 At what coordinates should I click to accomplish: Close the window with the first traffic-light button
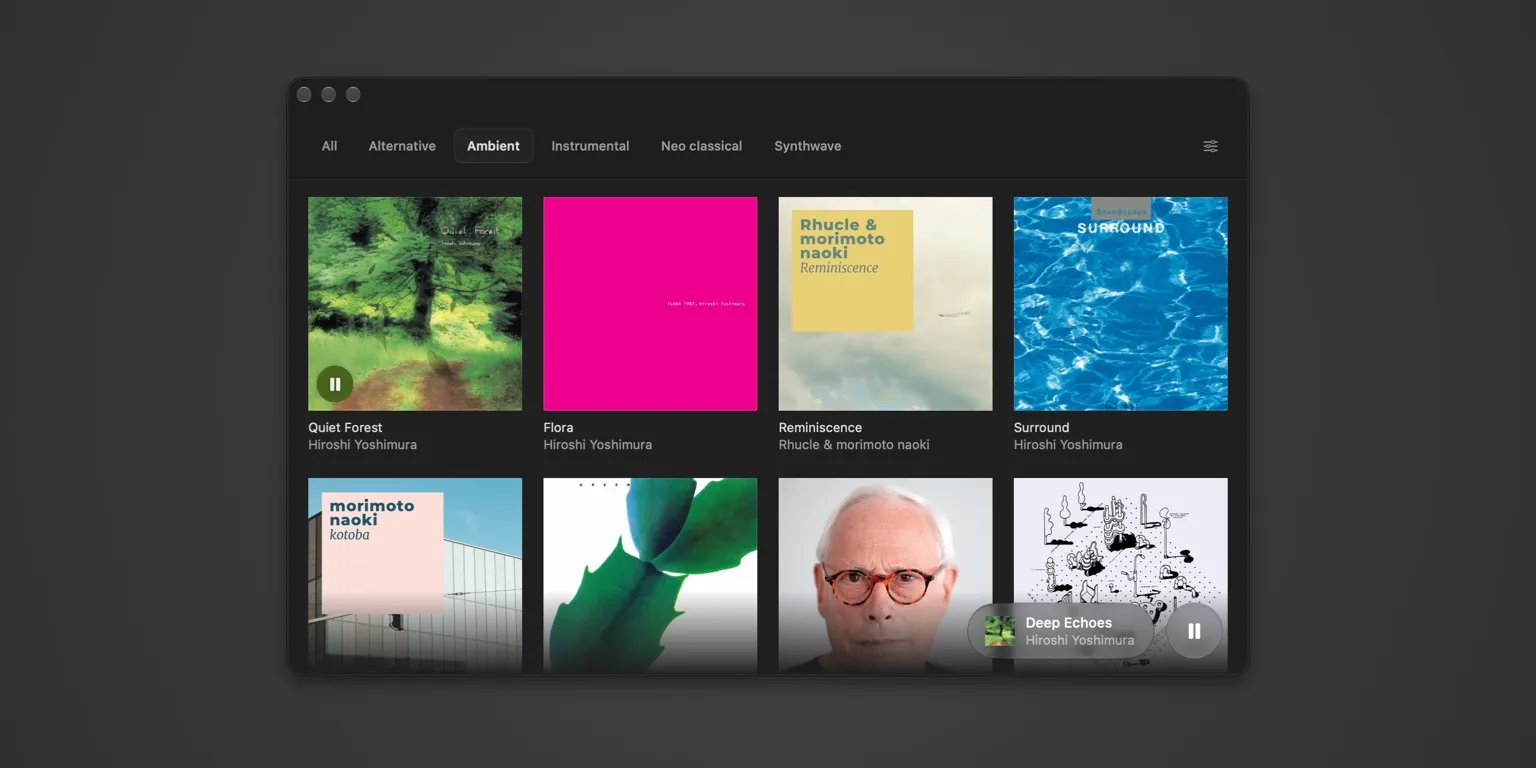click(304, 95)
